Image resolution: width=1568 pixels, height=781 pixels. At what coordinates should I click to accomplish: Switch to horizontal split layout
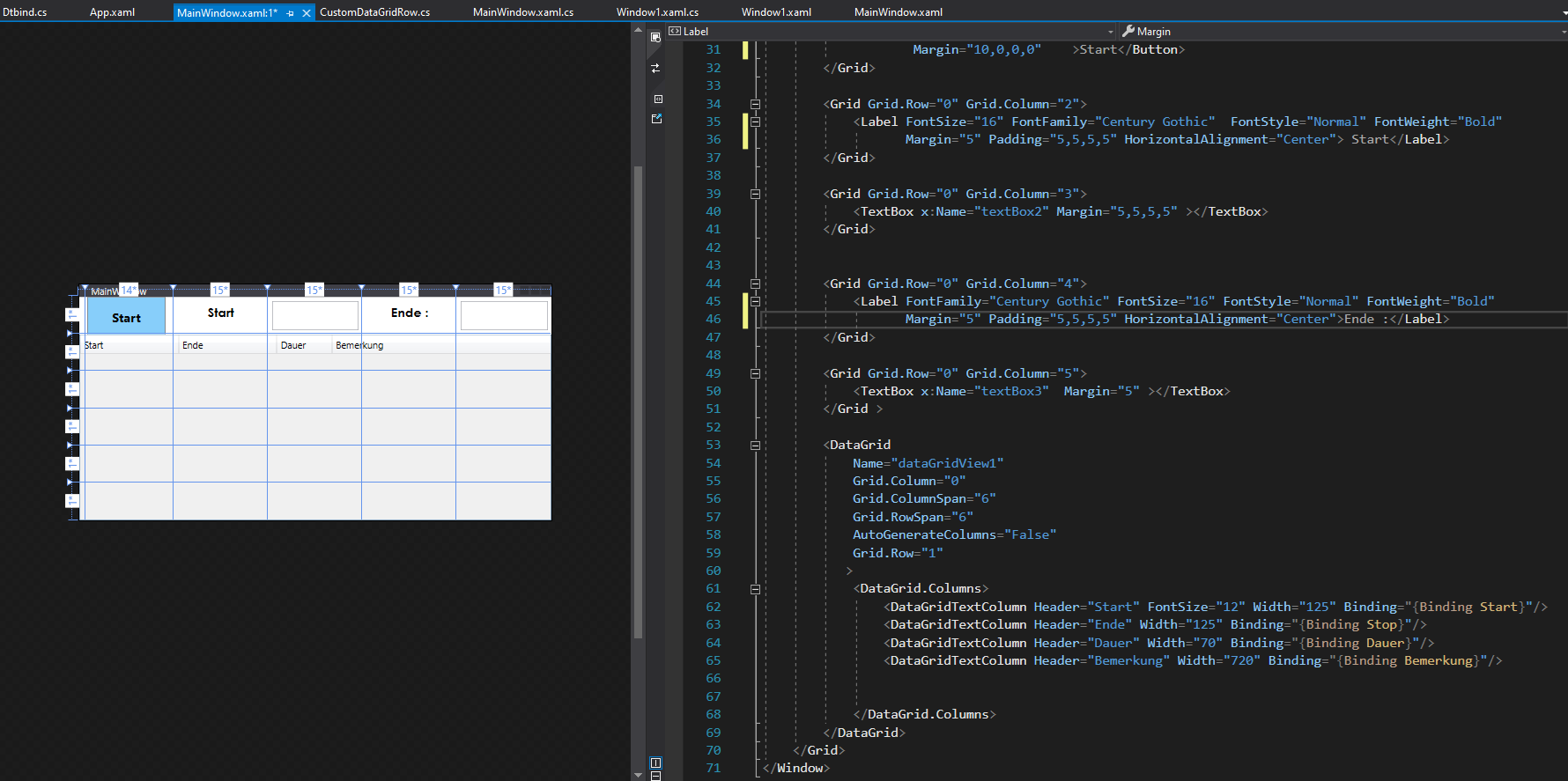(x=655, y=776)
